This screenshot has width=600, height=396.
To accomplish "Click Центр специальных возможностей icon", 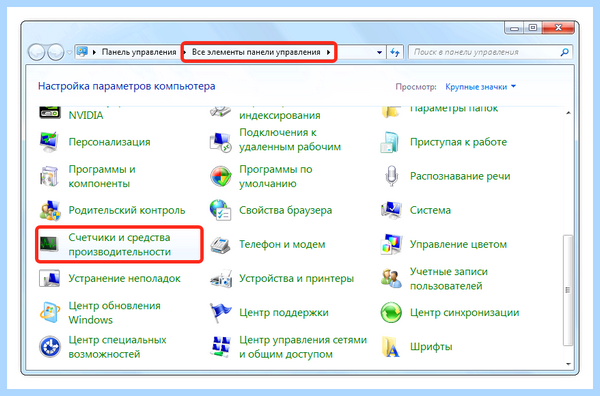I will (50, 347).
